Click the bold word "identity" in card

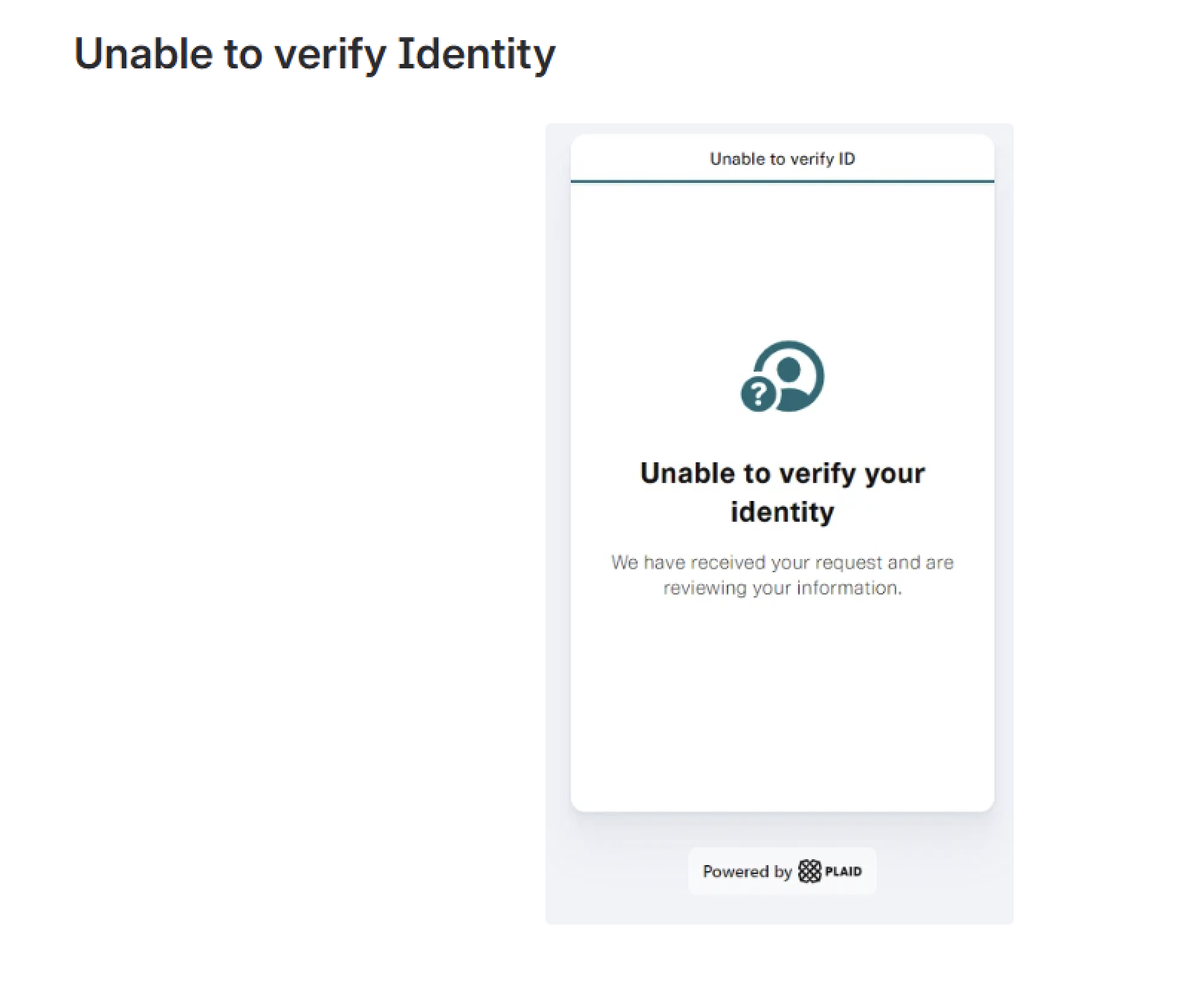(782, 512)
